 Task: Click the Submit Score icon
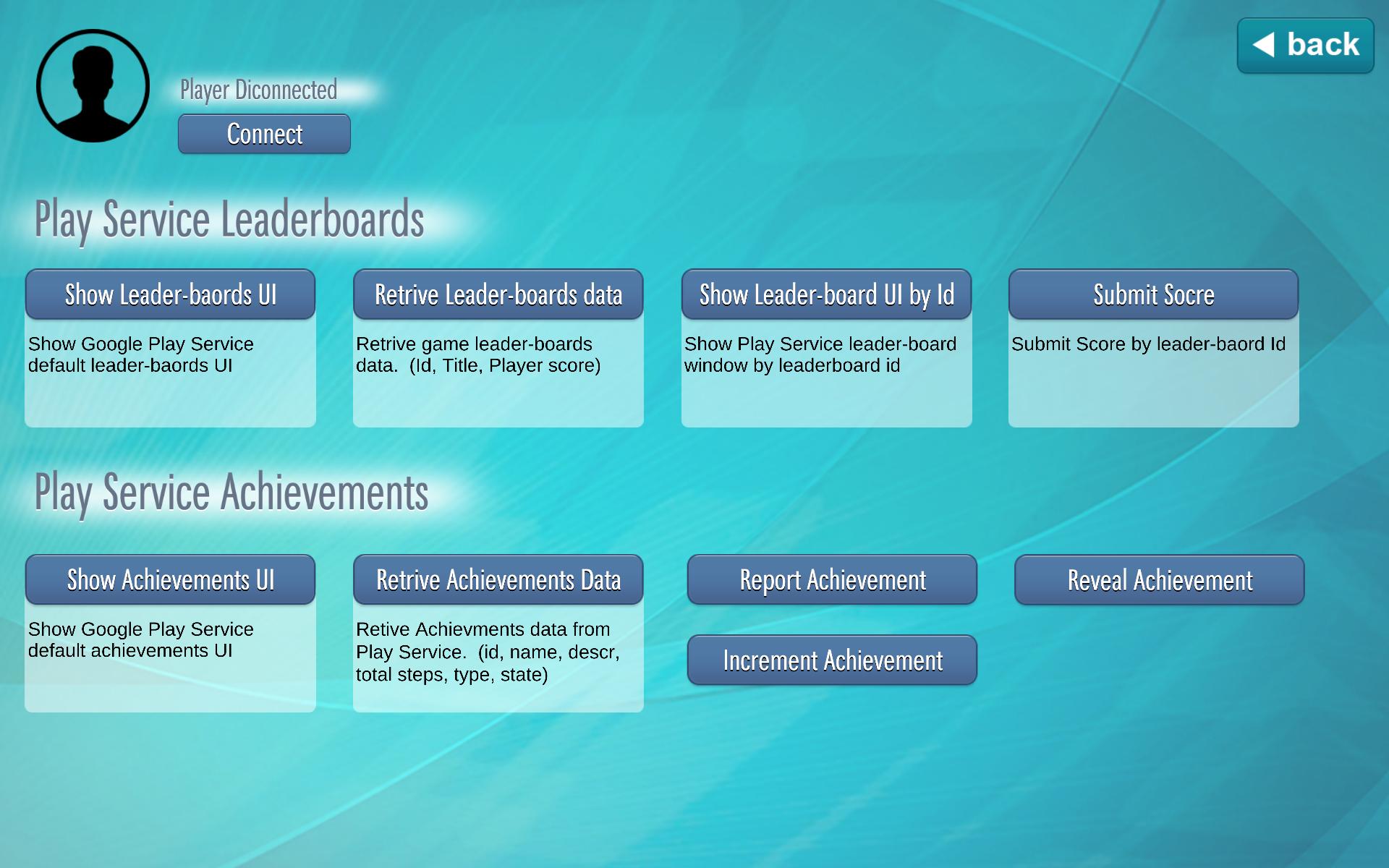(x=1155, y=294)
